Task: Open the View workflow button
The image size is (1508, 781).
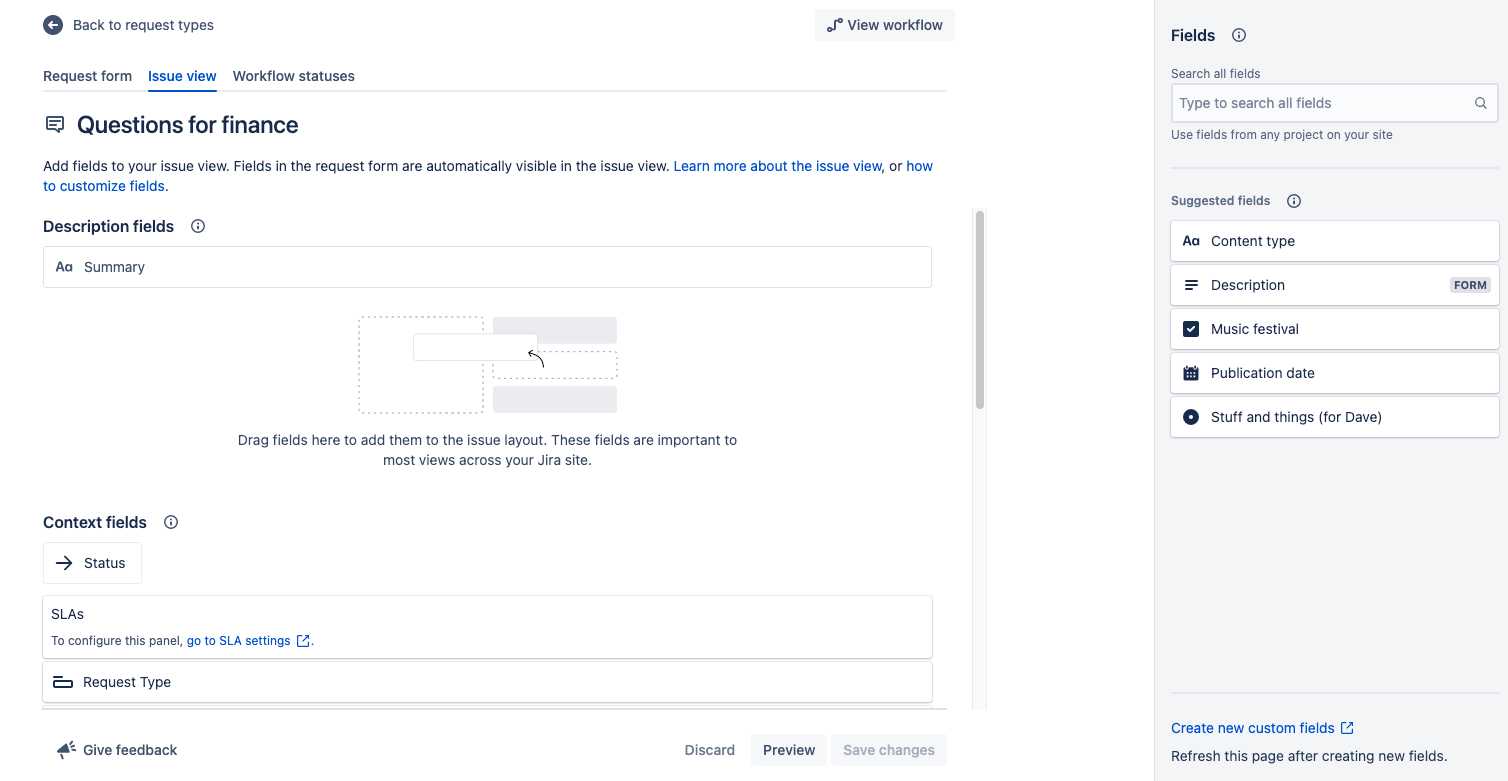Action: coord(885,25)
